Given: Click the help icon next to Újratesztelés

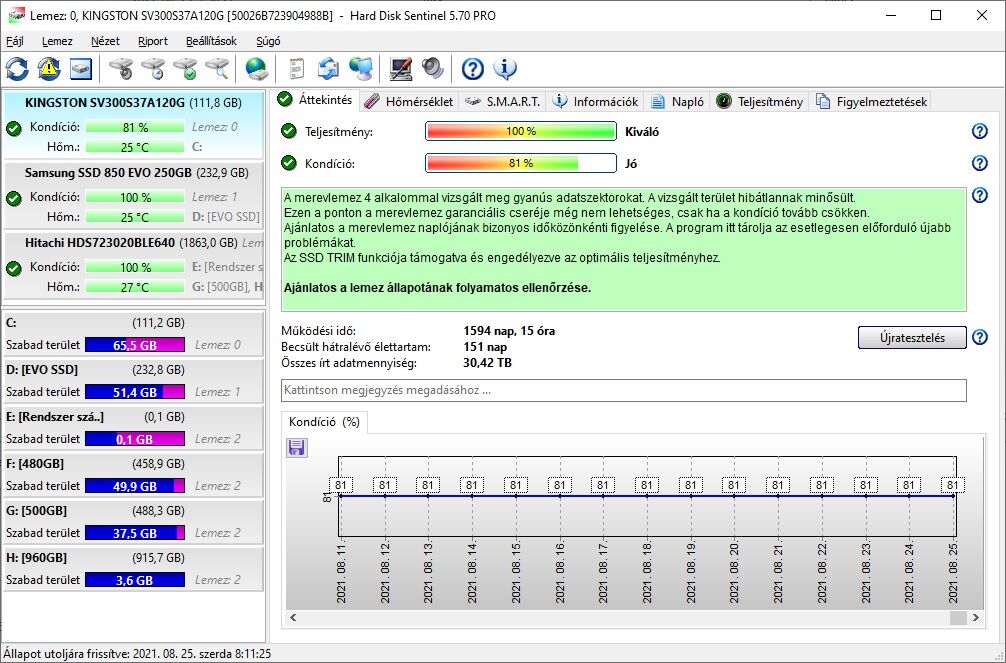Looking at the screenshot, I should point(980,337).
